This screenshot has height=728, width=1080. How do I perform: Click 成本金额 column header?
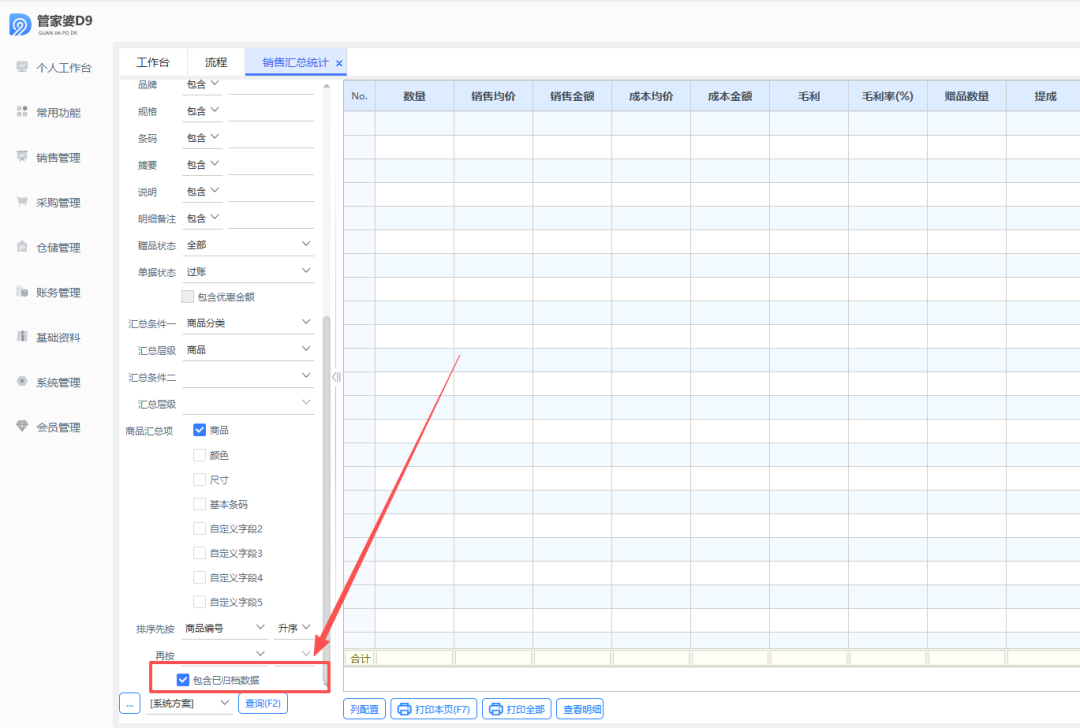(730, 96)
